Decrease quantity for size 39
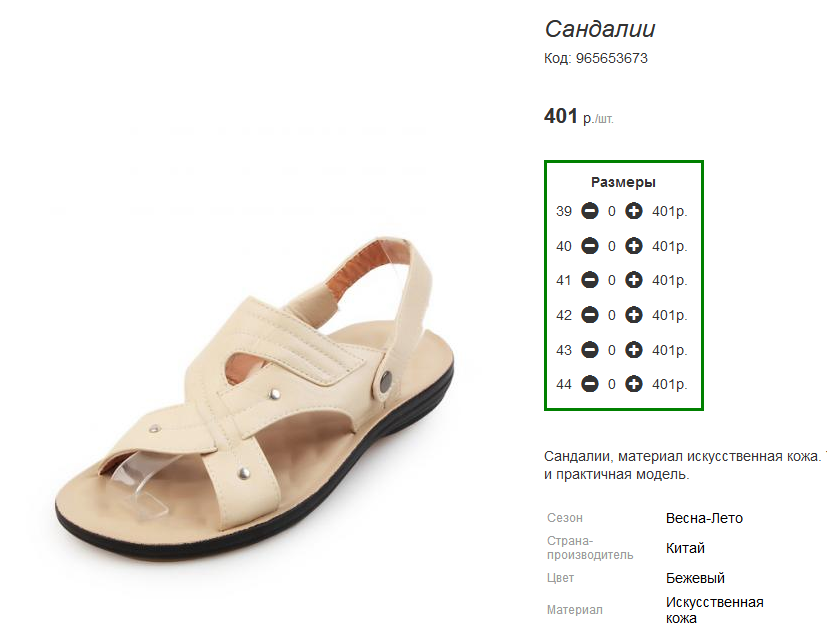Screen dimensions: 827x634 [590, 211]
